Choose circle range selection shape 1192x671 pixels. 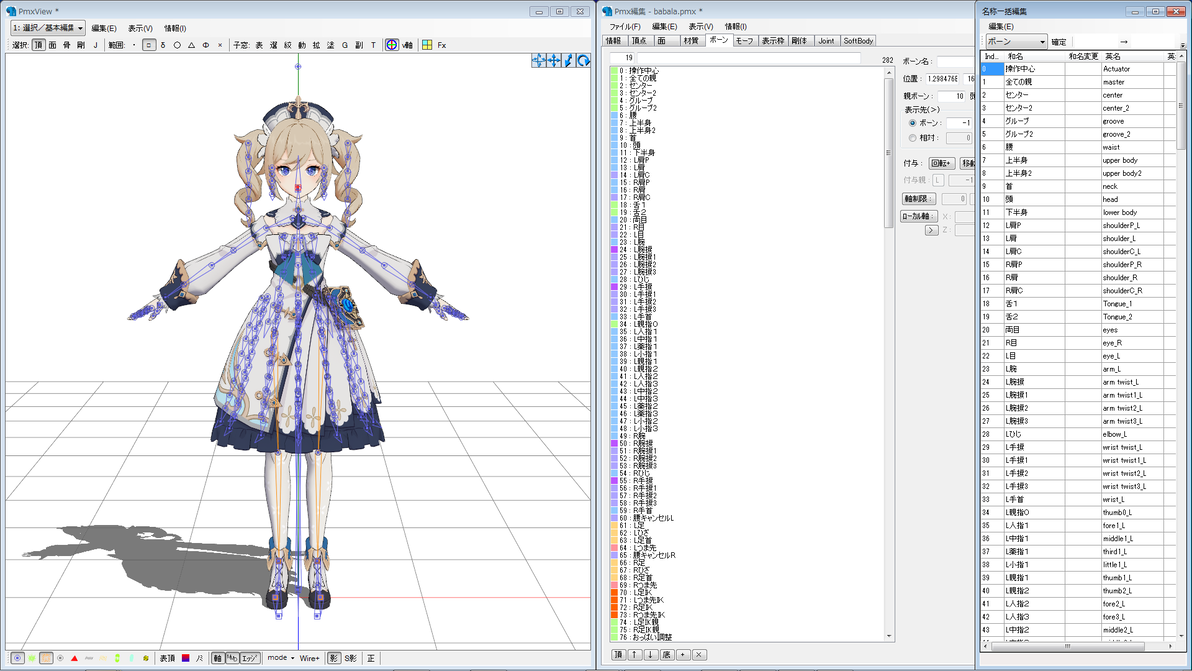click(177, 46)
